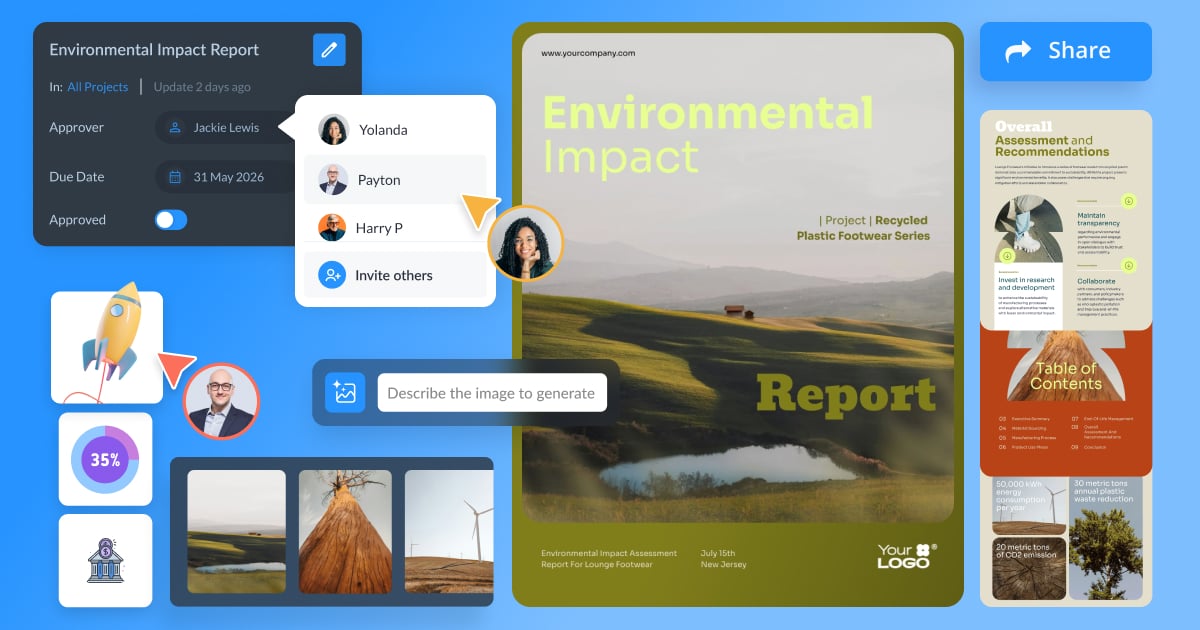Screen dimensions: 1200x630
Task: Click the Share button
Action: click(x=1065, y=51)
